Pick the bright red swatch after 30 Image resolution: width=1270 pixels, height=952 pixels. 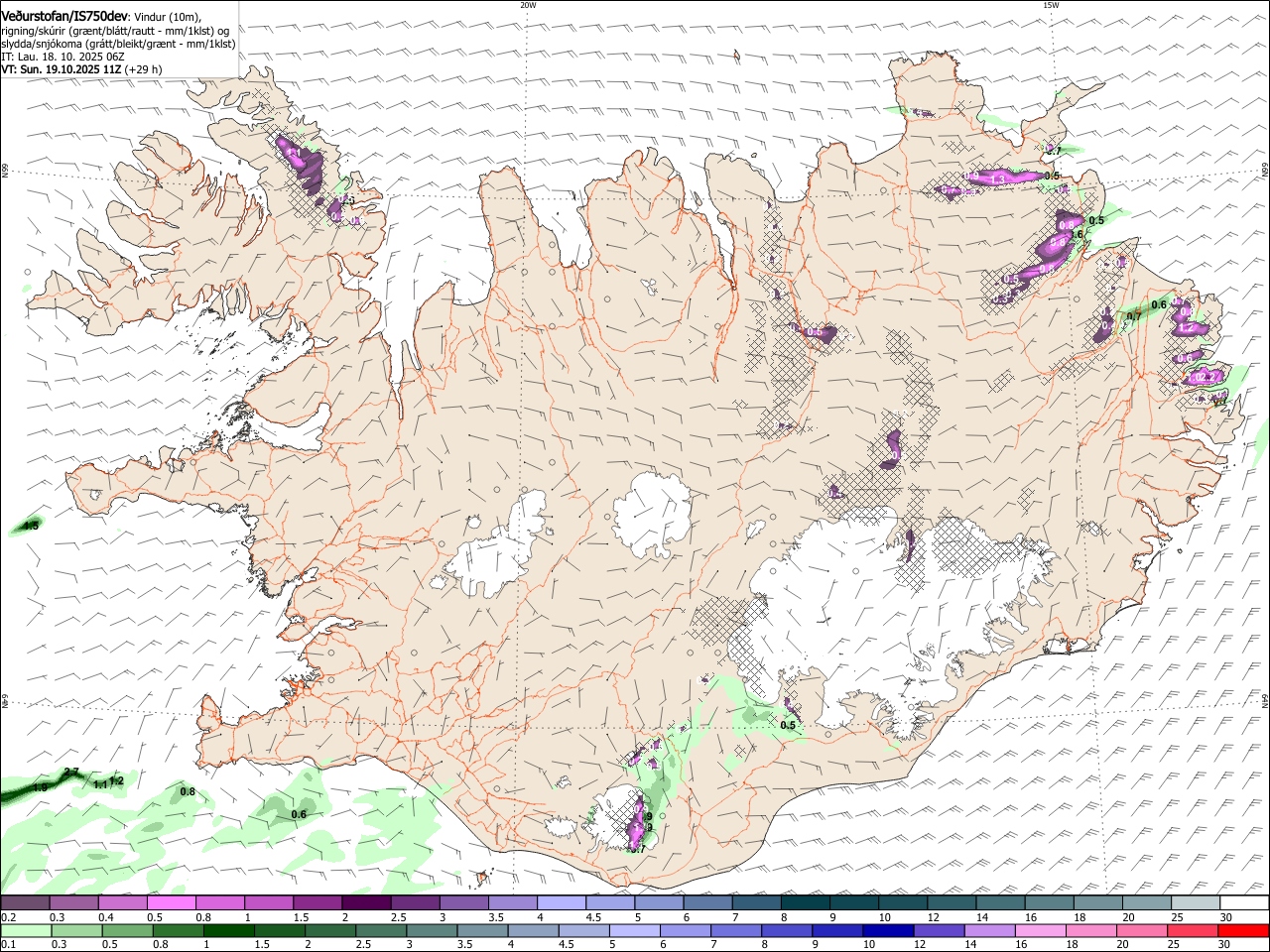click(x=1241, y=930)
